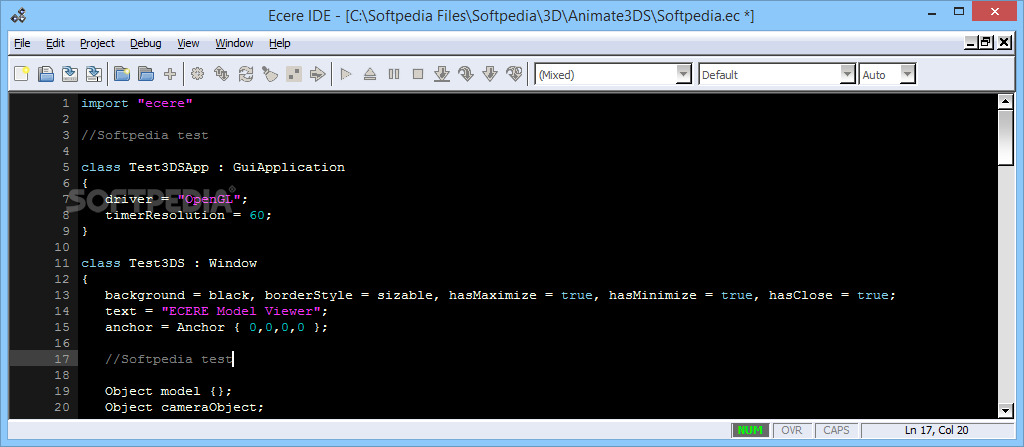Screen dimensions: 1024x447
Task: Click the 'import "ecere"' code line
Action: (137, 103)
